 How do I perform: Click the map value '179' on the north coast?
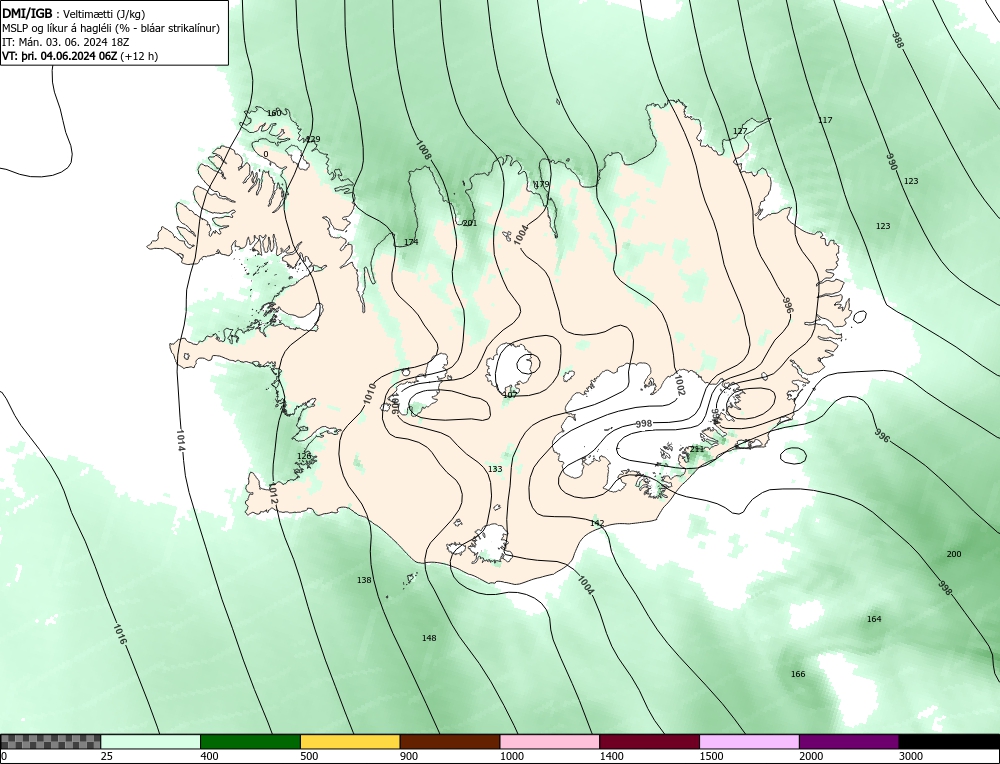(541, 184)
